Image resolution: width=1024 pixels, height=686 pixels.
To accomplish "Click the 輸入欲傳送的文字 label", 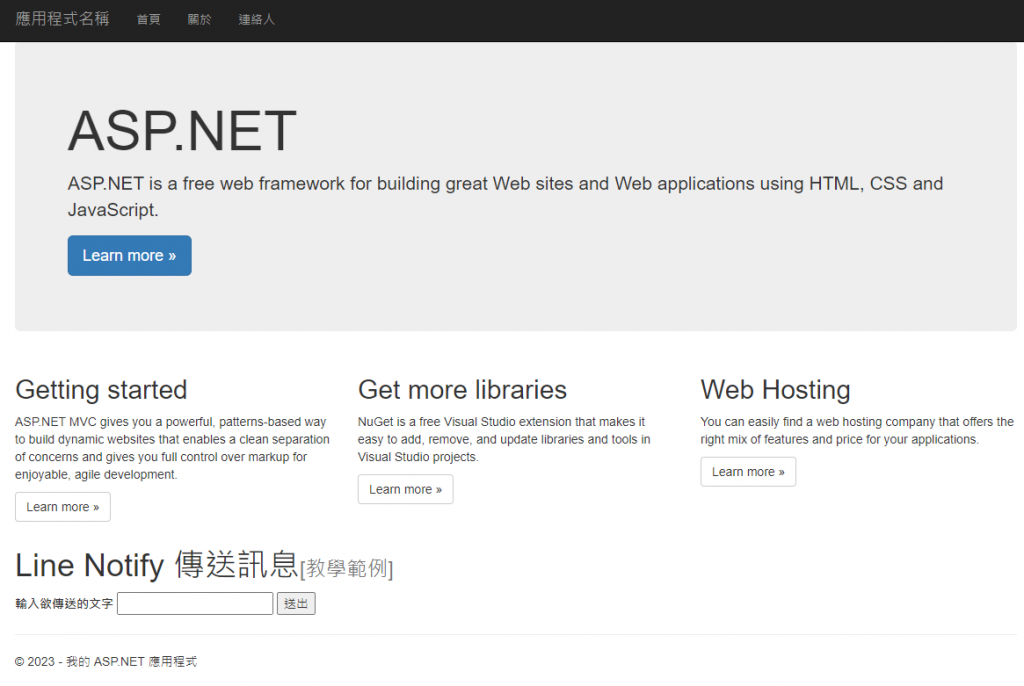I will pos(64,604).
